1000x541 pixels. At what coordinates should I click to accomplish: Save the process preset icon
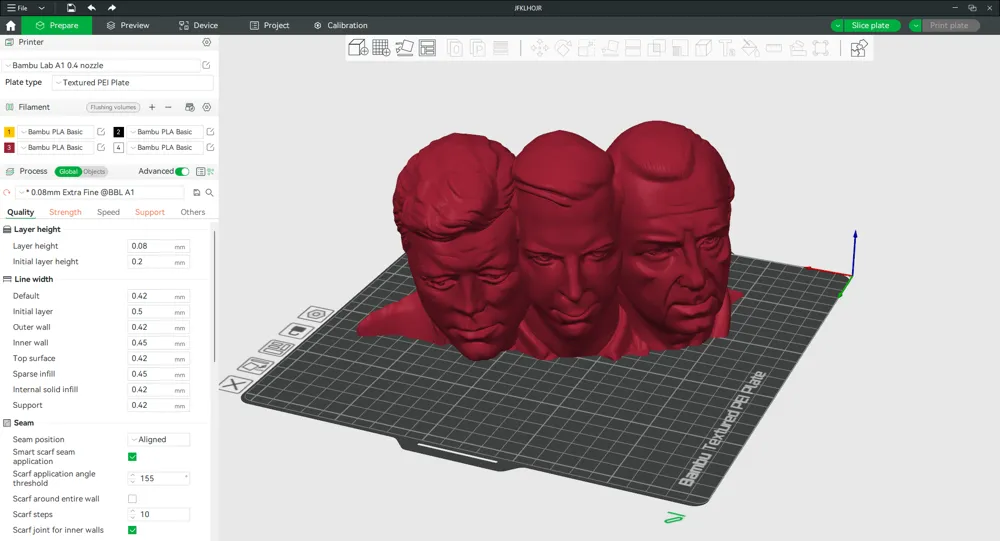click(196, 192)
